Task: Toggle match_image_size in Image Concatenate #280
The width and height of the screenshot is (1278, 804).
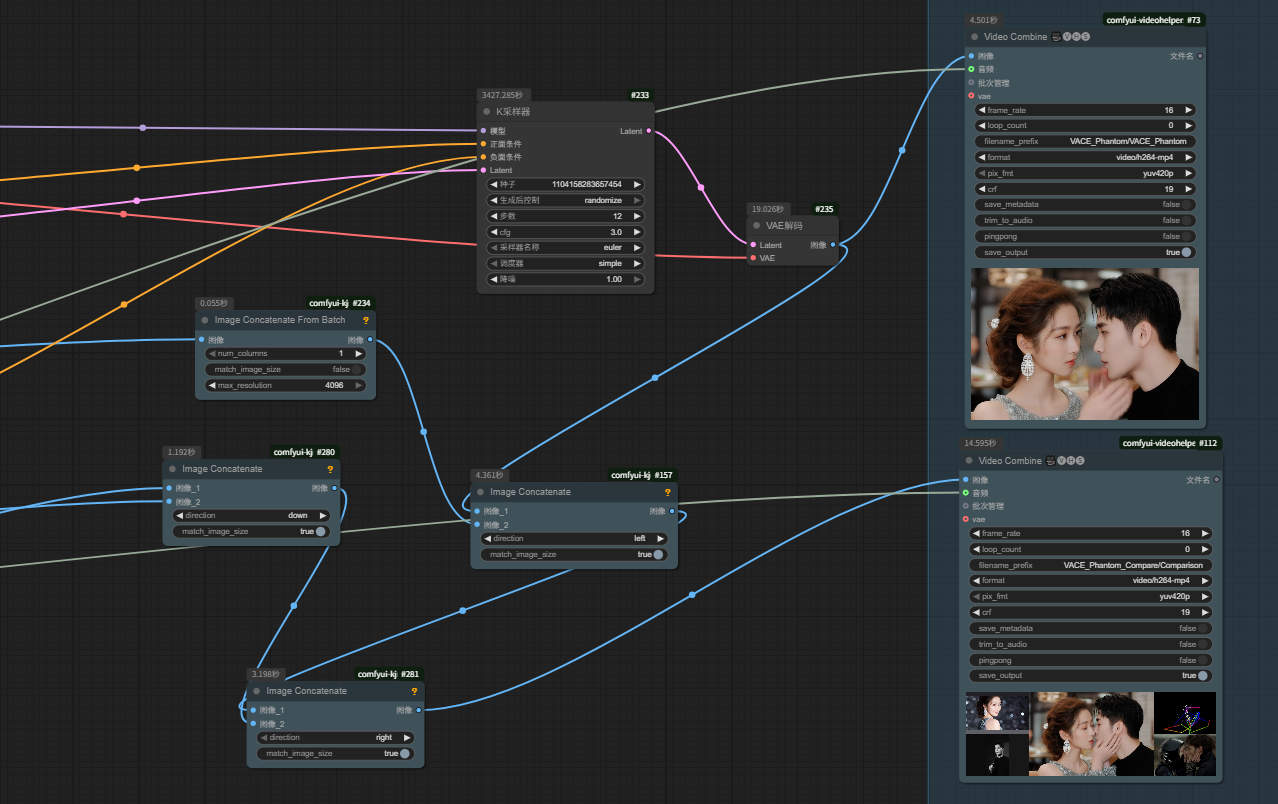Action: coord(251,531)
